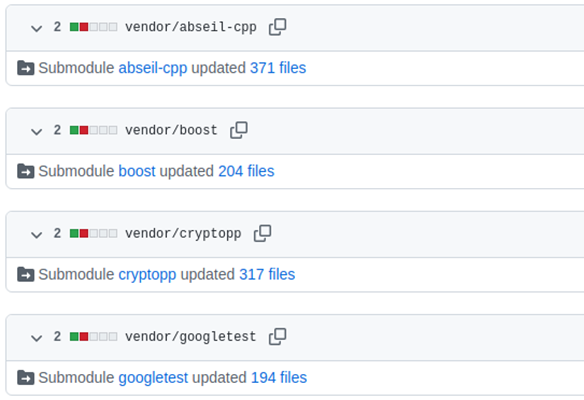584x400 pixels.
Task: View the 204 files changed link
Action: [x=246, y=171]
